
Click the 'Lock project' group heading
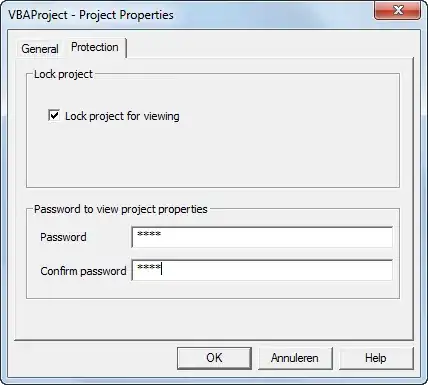pyautogui.click(x=63, y=74)
